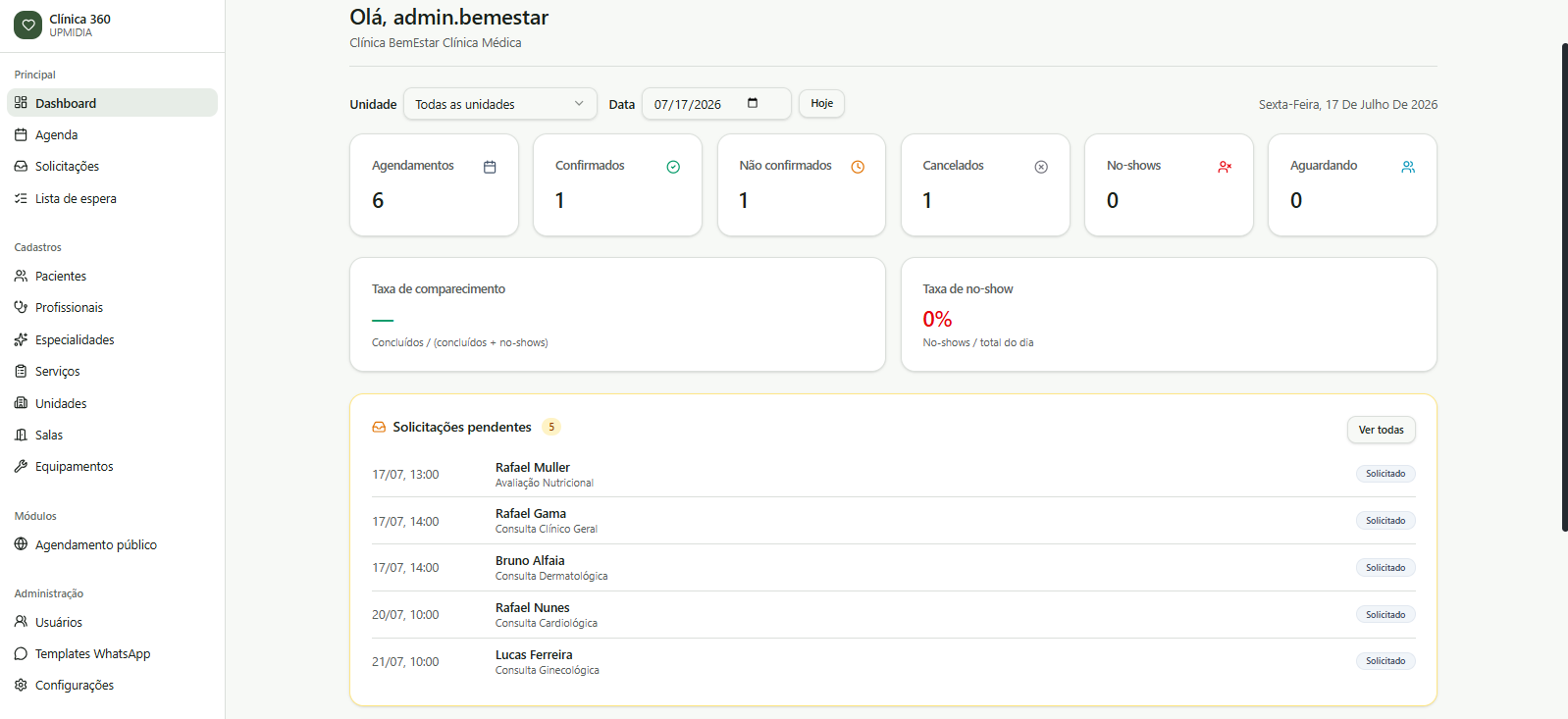The height and width of the screenshot is (719, 1568).
Task: Click the green check icon on Confirmados card
Action: pos(673,167)
